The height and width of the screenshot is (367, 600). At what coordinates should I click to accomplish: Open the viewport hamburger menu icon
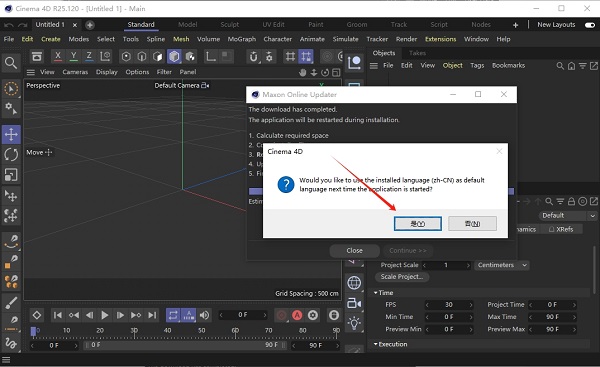click(x=31, y=72)
